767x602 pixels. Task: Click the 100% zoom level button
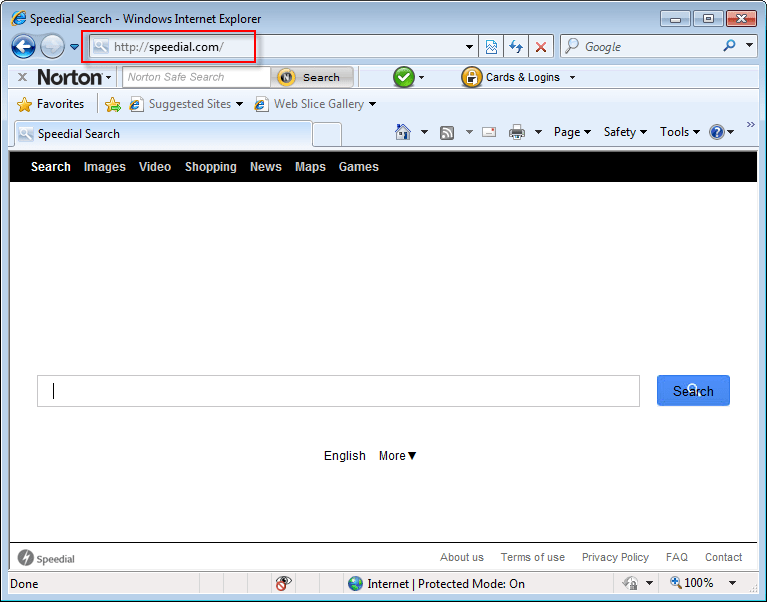click(692, 583)
